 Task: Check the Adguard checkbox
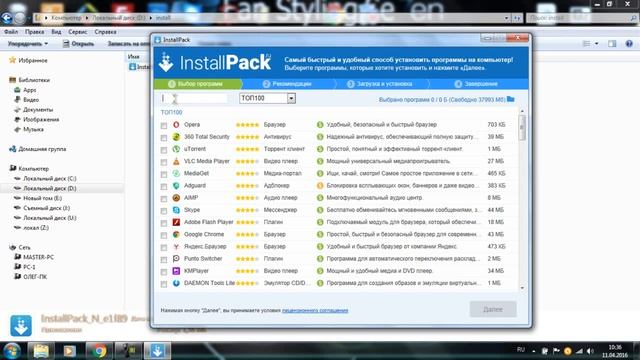(x=164, y=187)
